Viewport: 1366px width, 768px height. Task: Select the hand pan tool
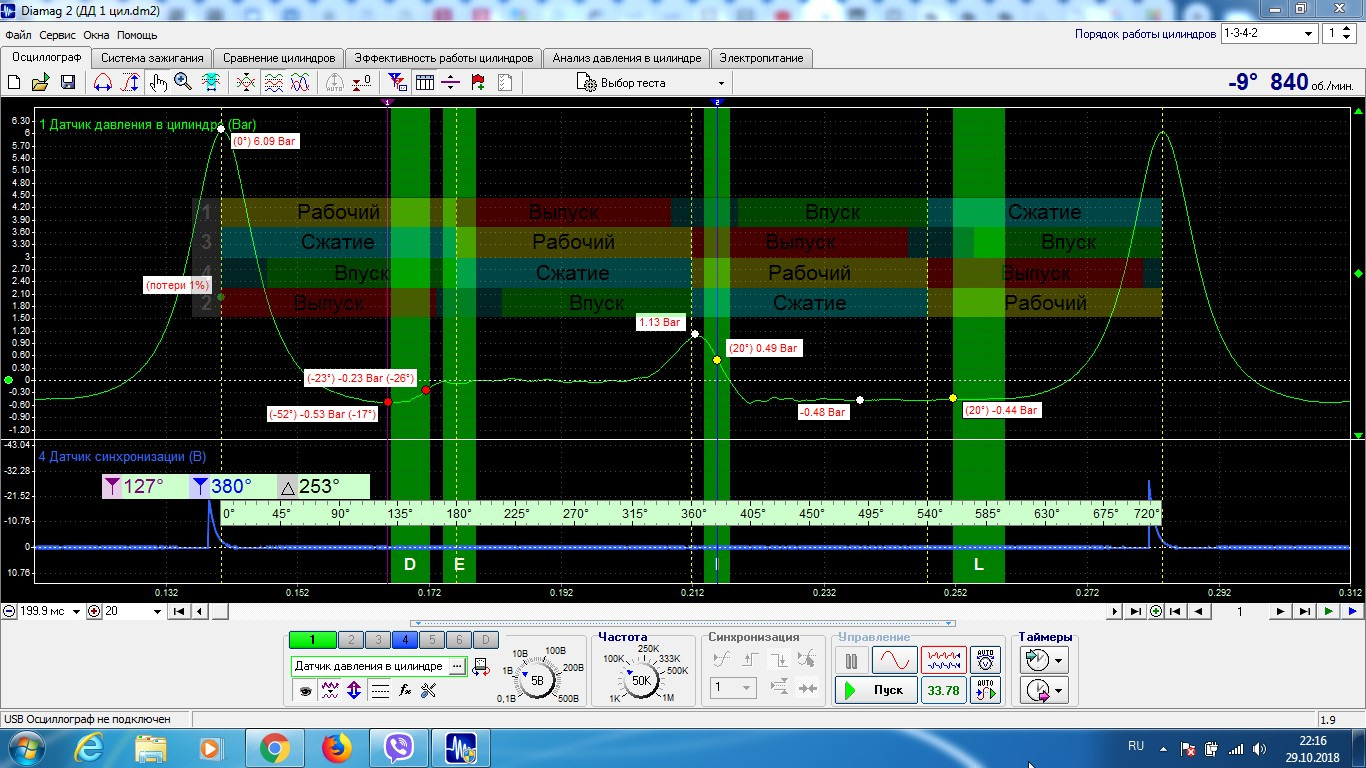tap(158, 83)
